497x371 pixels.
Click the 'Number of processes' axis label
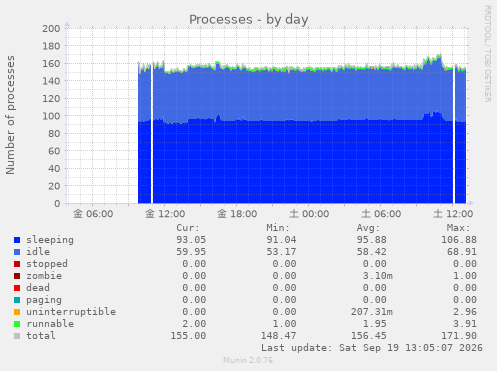(10, 115)
